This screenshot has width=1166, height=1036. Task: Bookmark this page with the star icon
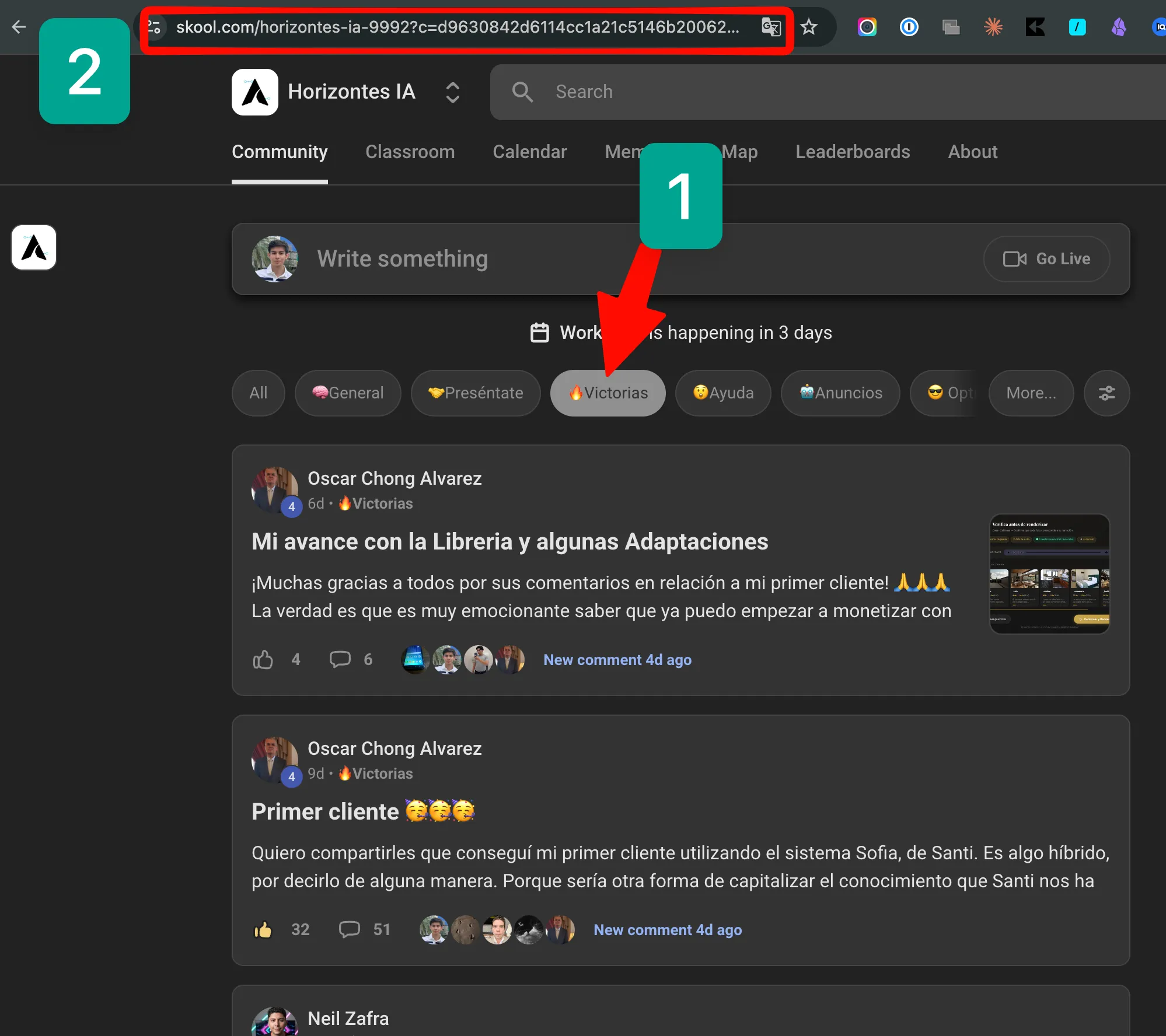pyautogui.click(x=809, y=27)
